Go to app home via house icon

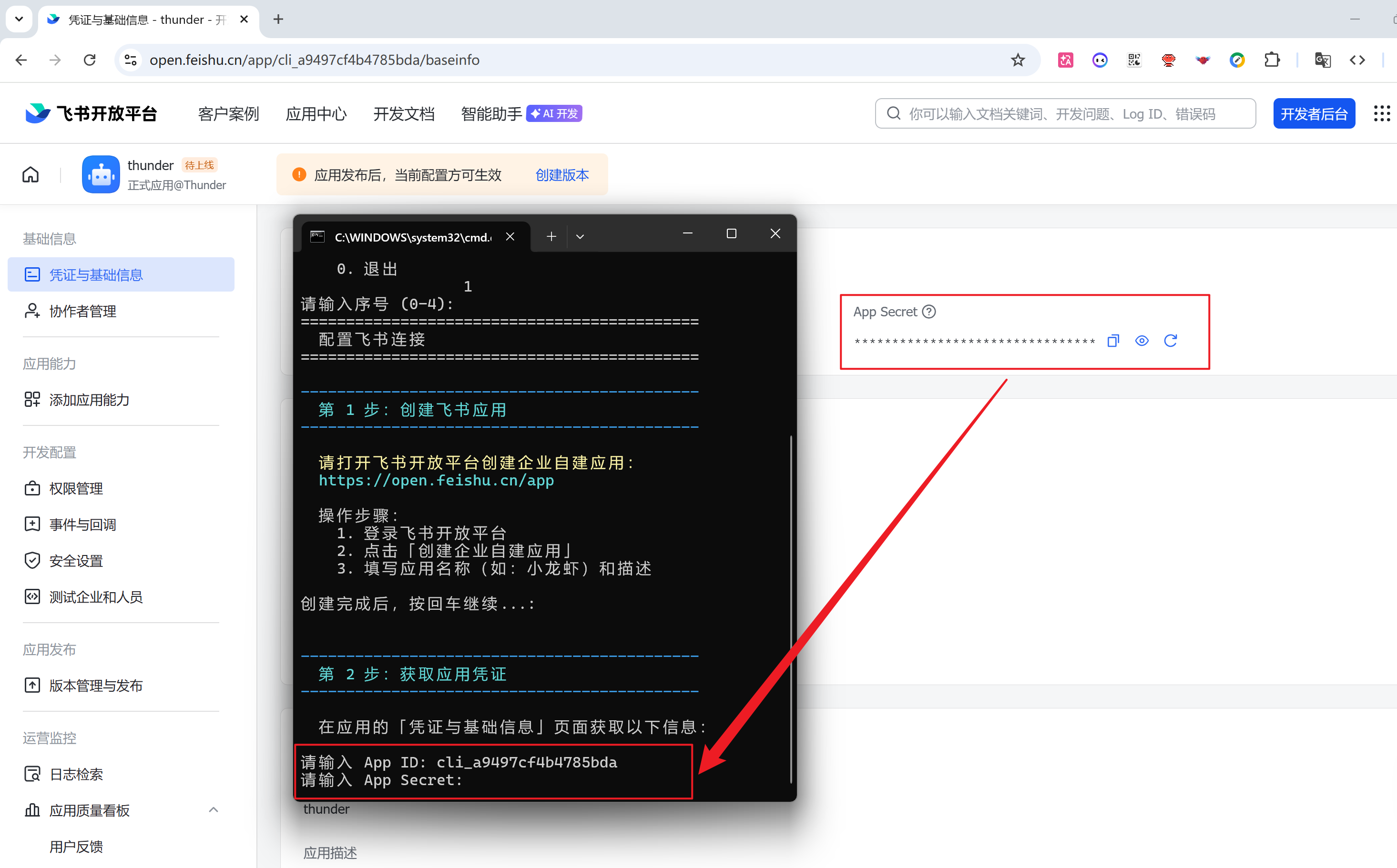point(31,174)
